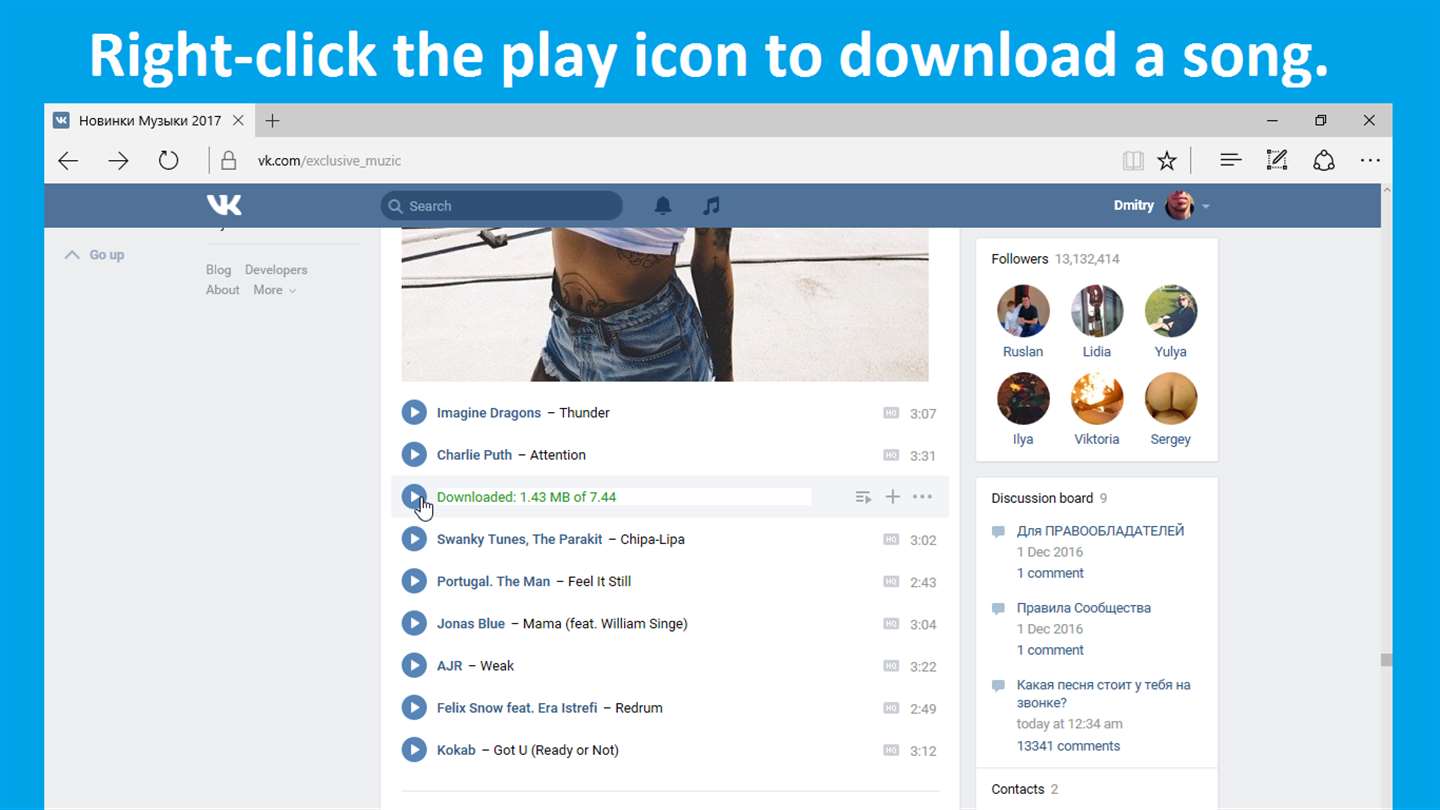Play Swanky Tunes Chipa-Lipa track
Viewport: 1440px width, 810px height.
(x=414, y=539)
